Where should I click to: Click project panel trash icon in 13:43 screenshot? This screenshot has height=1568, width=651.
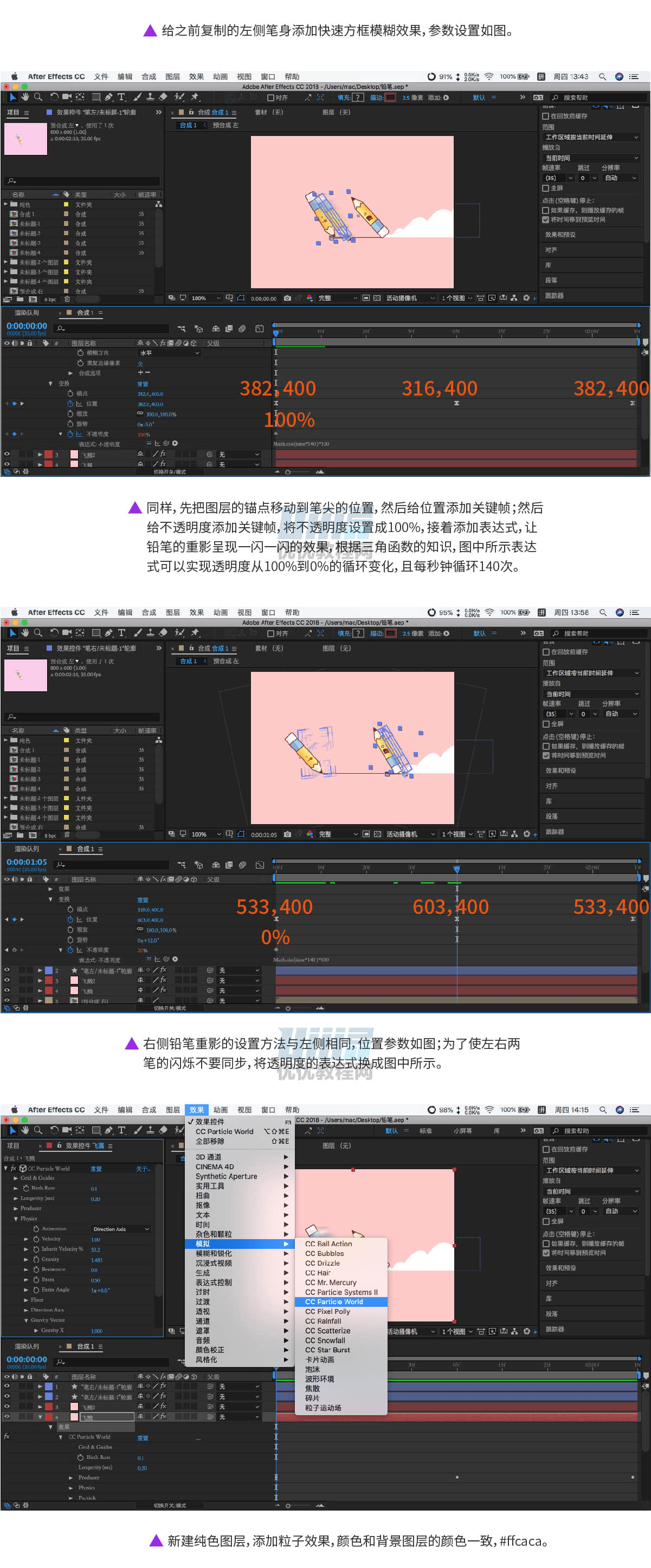pyautogui.click(x=67, y=300)
